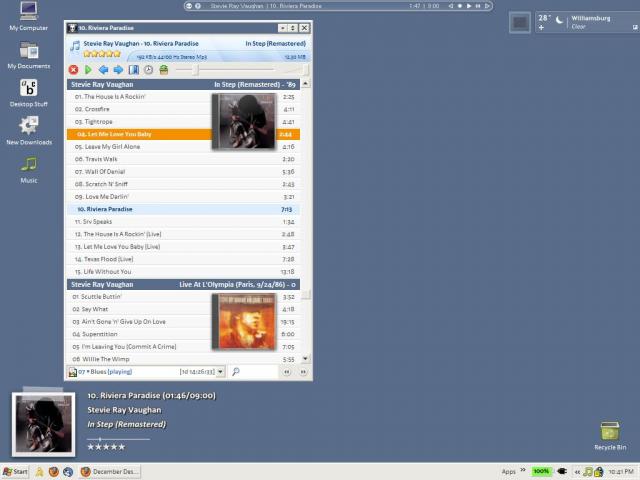Viewport: 640px width, 480px height.
Task: Click the green play button
Action: 88,70
